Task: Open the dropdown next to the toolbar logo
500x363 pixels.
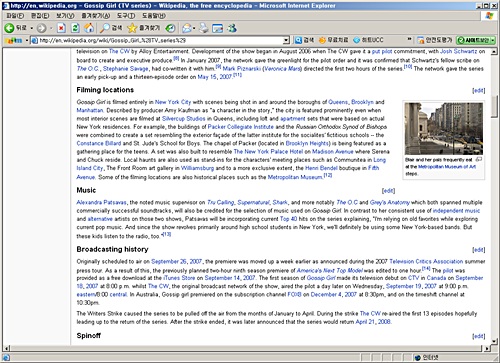Action: [27, 41]
